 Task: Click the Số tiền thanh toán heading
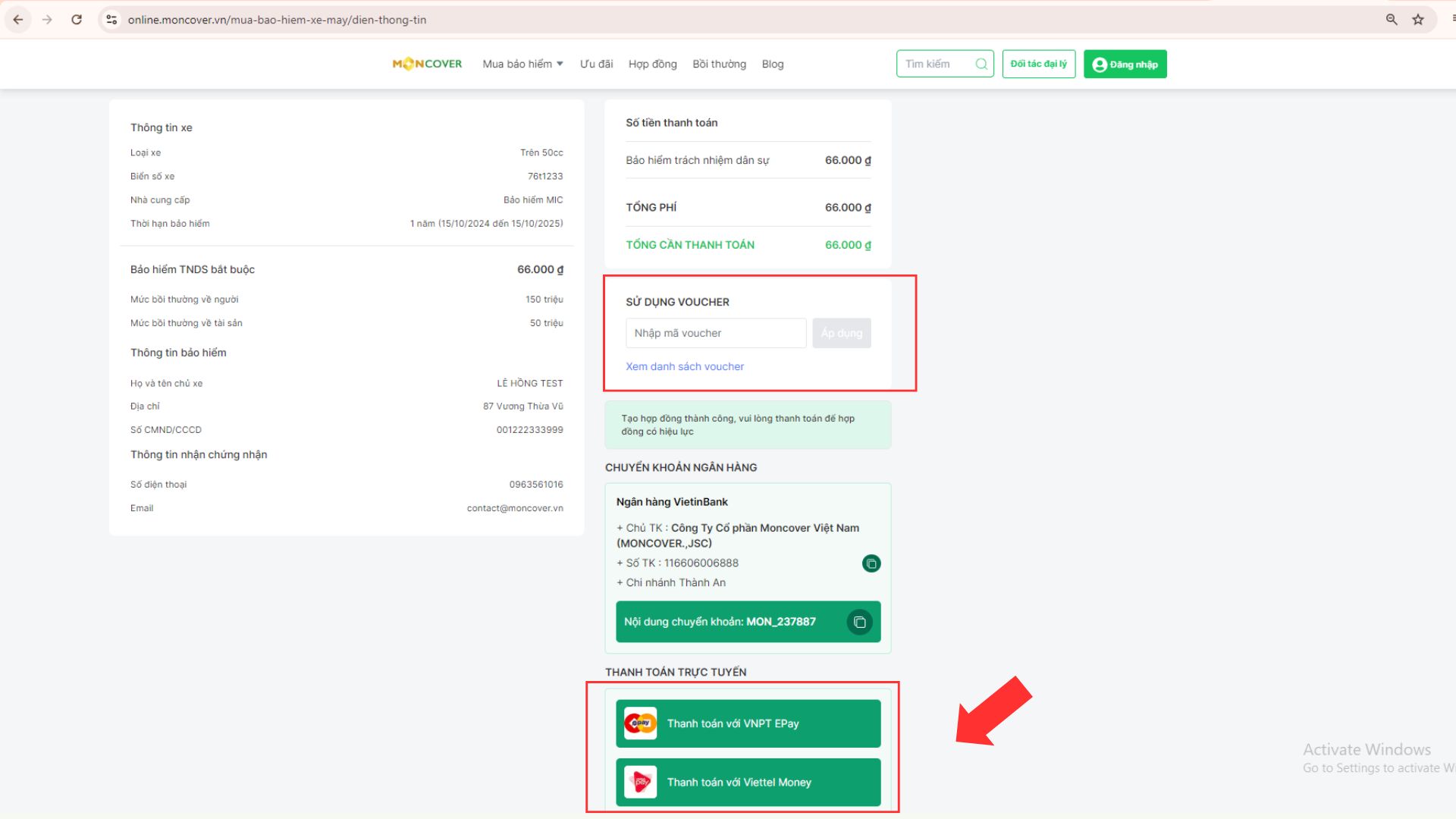pyautogui.click(x=671, y=123)
